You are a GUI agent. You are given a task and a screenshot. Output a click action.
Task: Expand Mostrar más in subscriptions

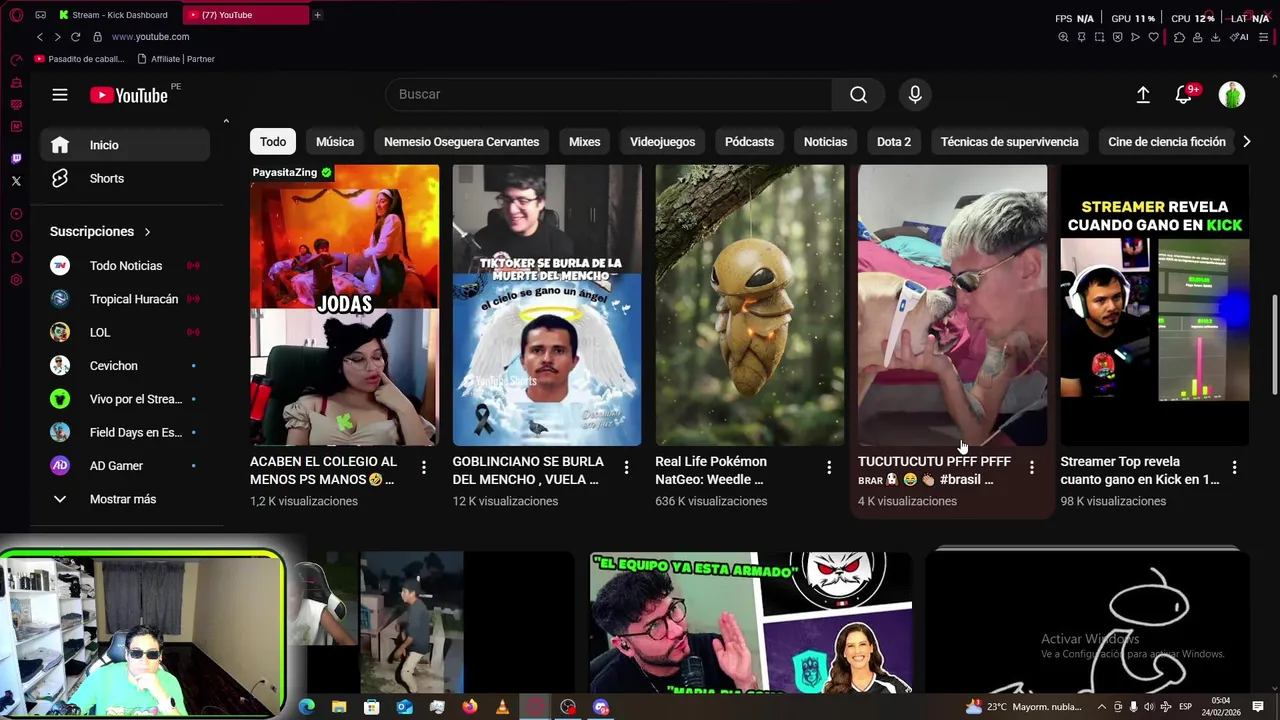tap(125, 499)
